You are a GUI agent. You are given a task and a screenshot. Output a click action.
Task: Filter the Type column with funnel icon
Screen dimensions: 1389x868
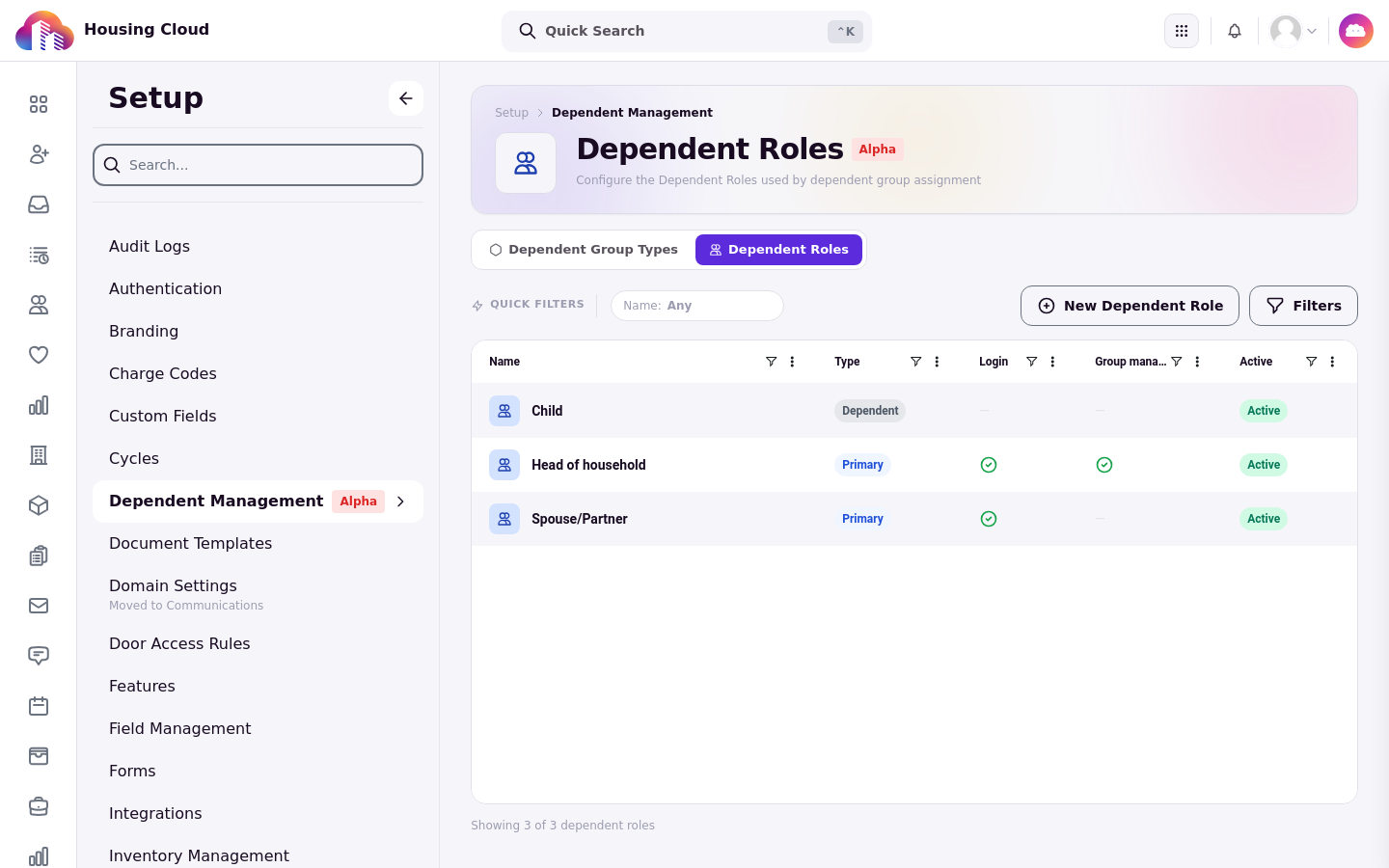tap(915, 362)
